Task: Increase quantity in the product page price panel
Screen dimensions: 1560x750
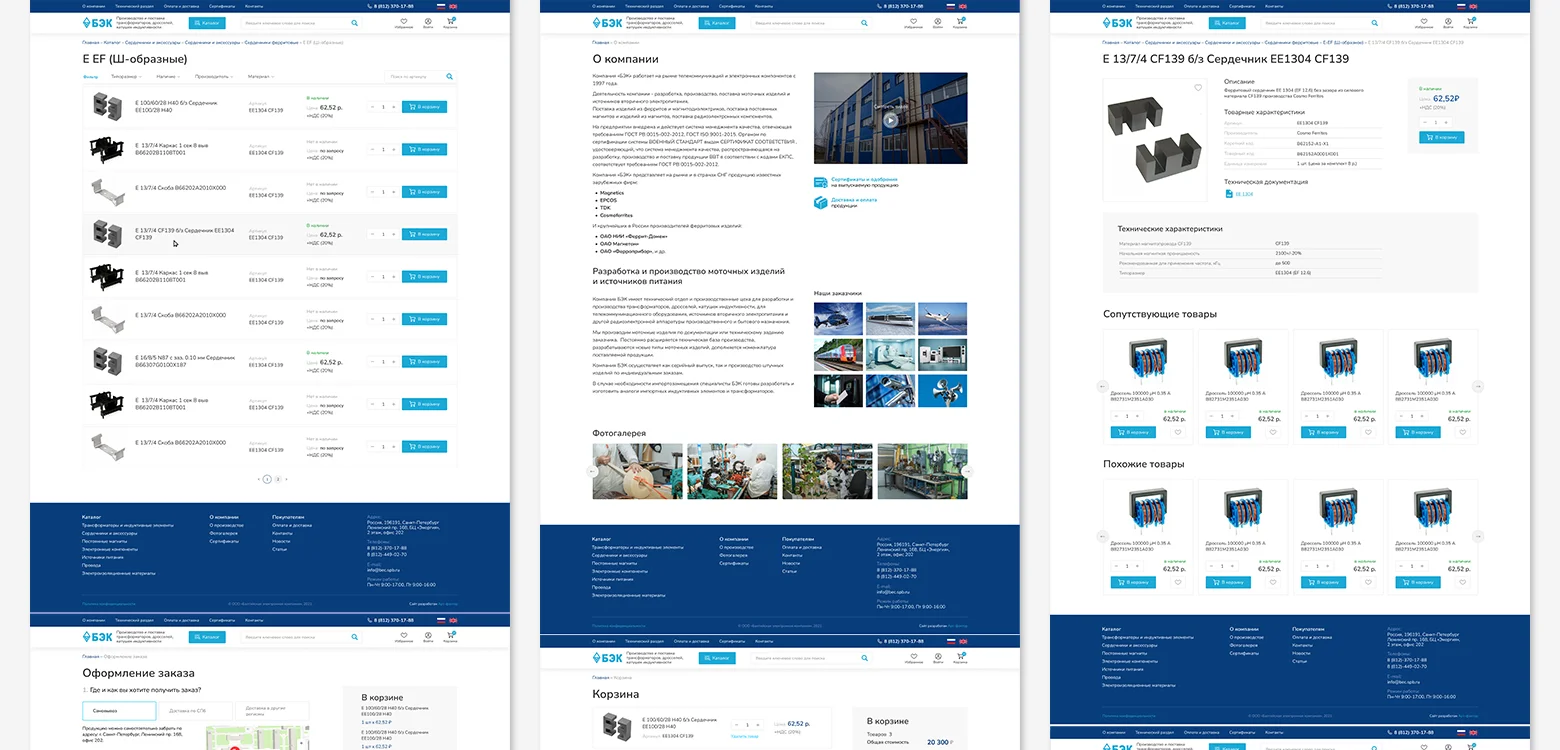Action: tap(1448, 122)
